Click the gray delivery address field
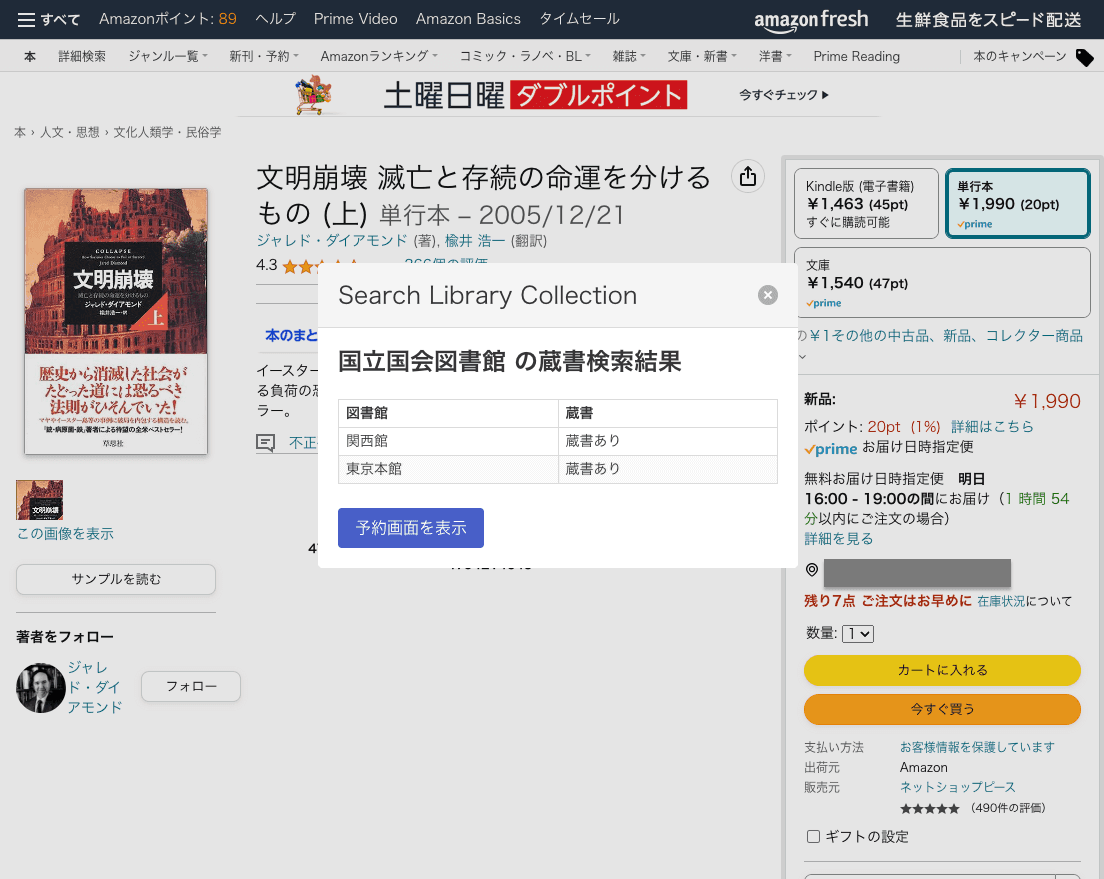1104x879 pixels. [x=917, y=573]
